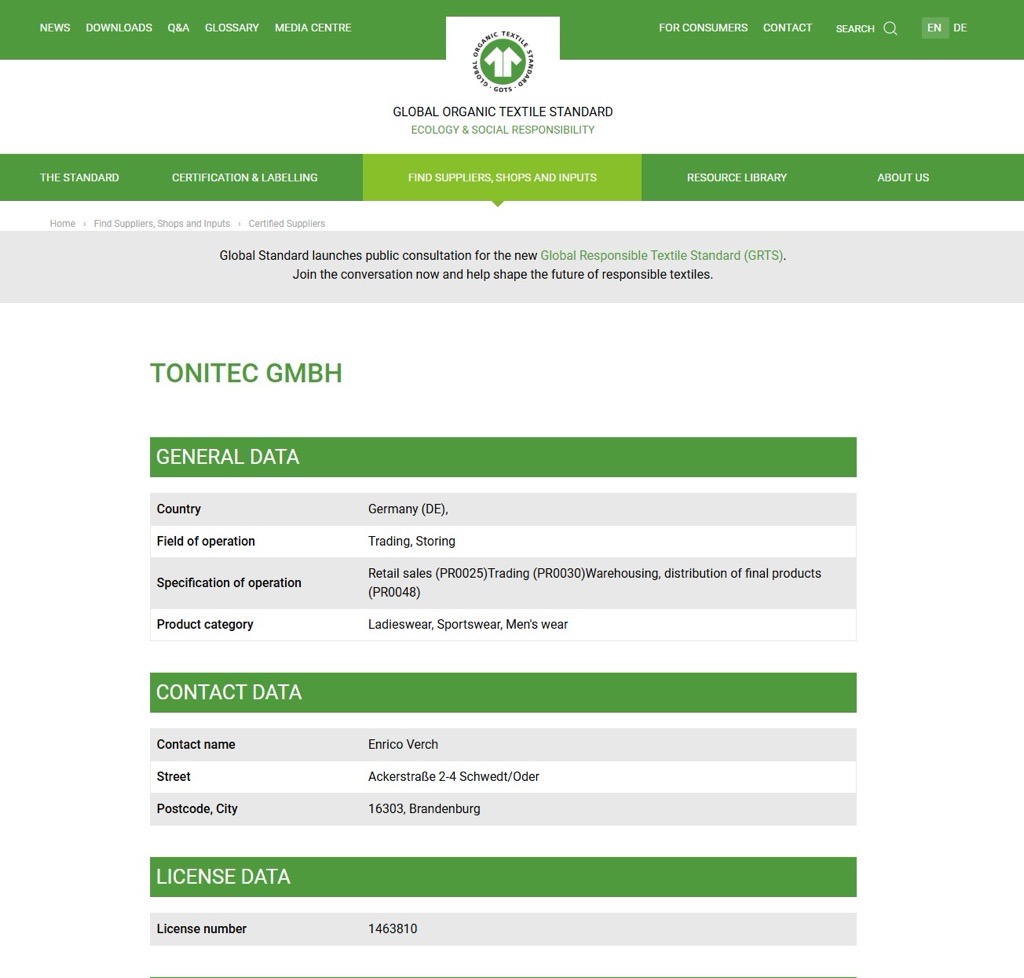Image resolution: width=1024 pixels, height=978 pixels.
Task: Open the Certification & Labelling menu
Action: [x=245, y=178]
